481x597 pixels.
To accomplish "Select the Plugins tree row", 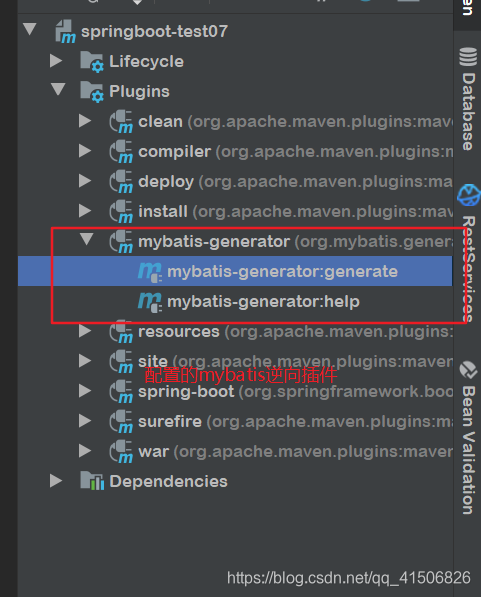I will click(236, 92).
